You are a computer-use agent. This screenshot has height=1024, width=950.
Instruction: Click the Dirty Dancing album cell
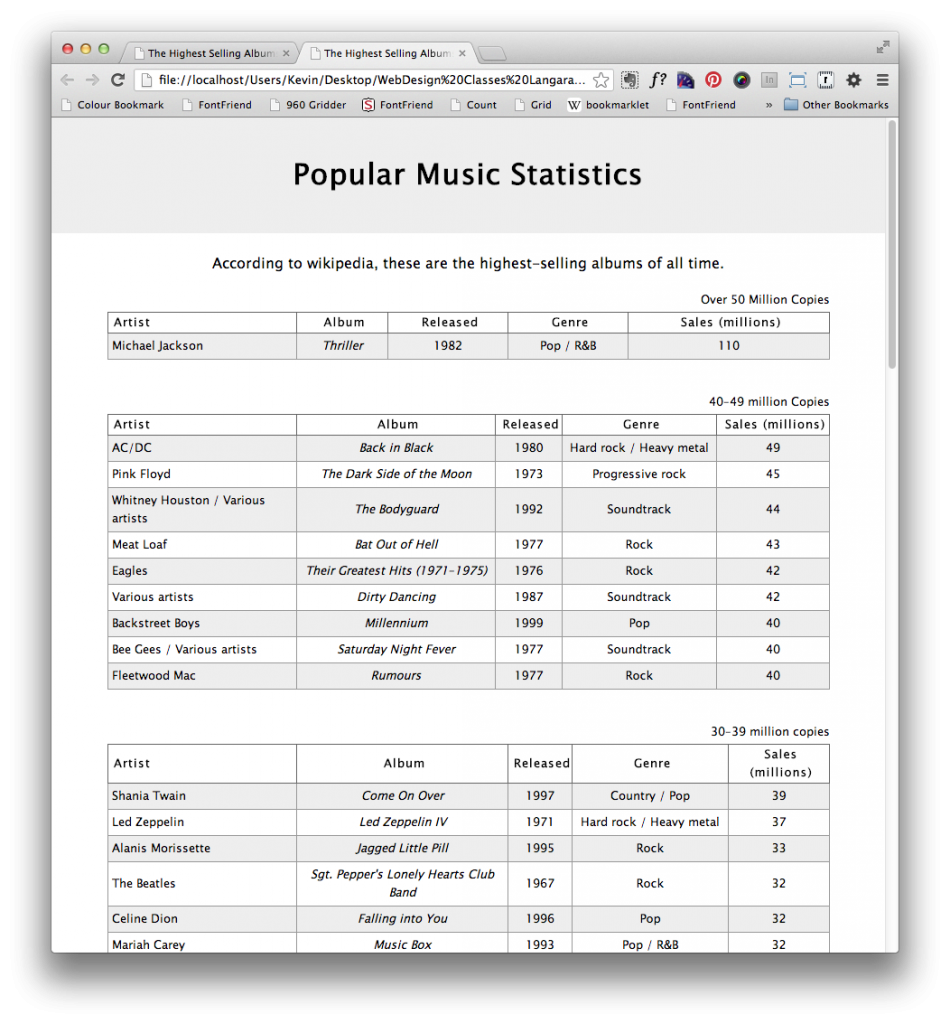[x=396, y=597]
